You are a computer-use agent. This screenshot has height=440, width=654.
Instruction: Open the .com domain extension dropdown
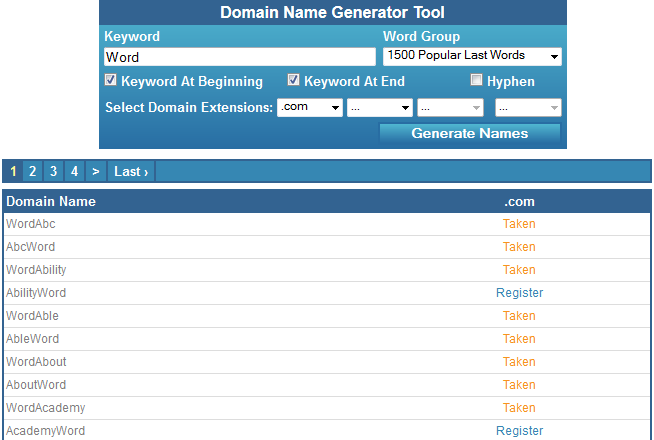pyautogui.click(x=310, y=108)
